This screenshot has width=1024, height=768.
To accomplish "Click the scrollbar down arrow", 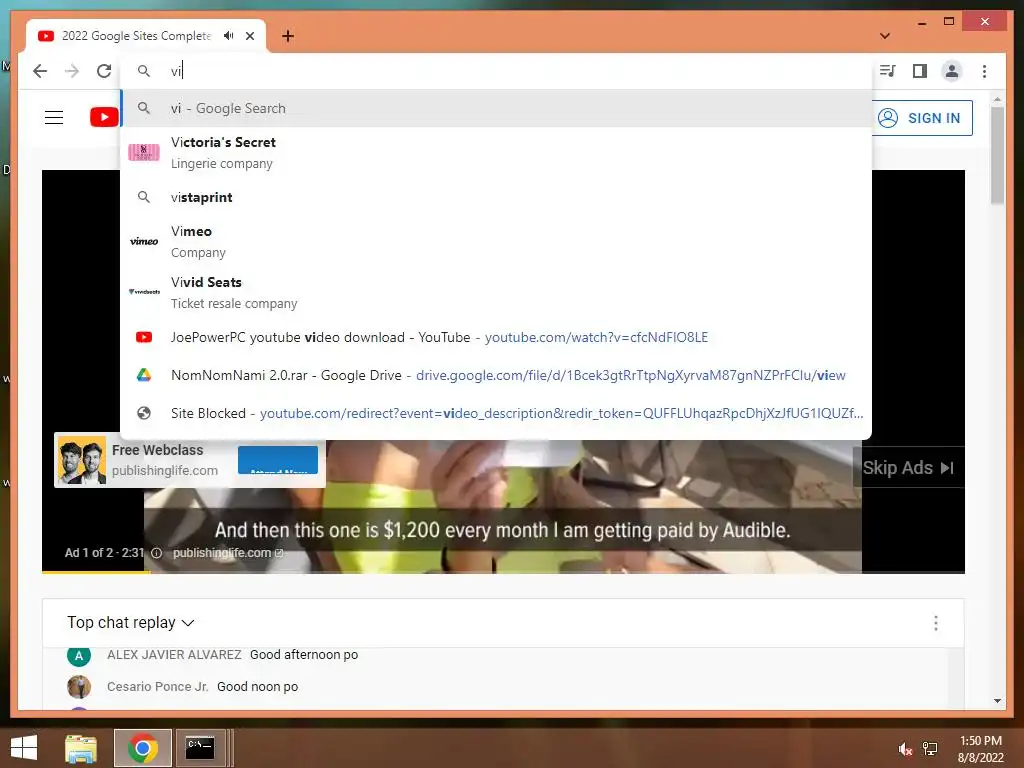I will pos(997,701).
